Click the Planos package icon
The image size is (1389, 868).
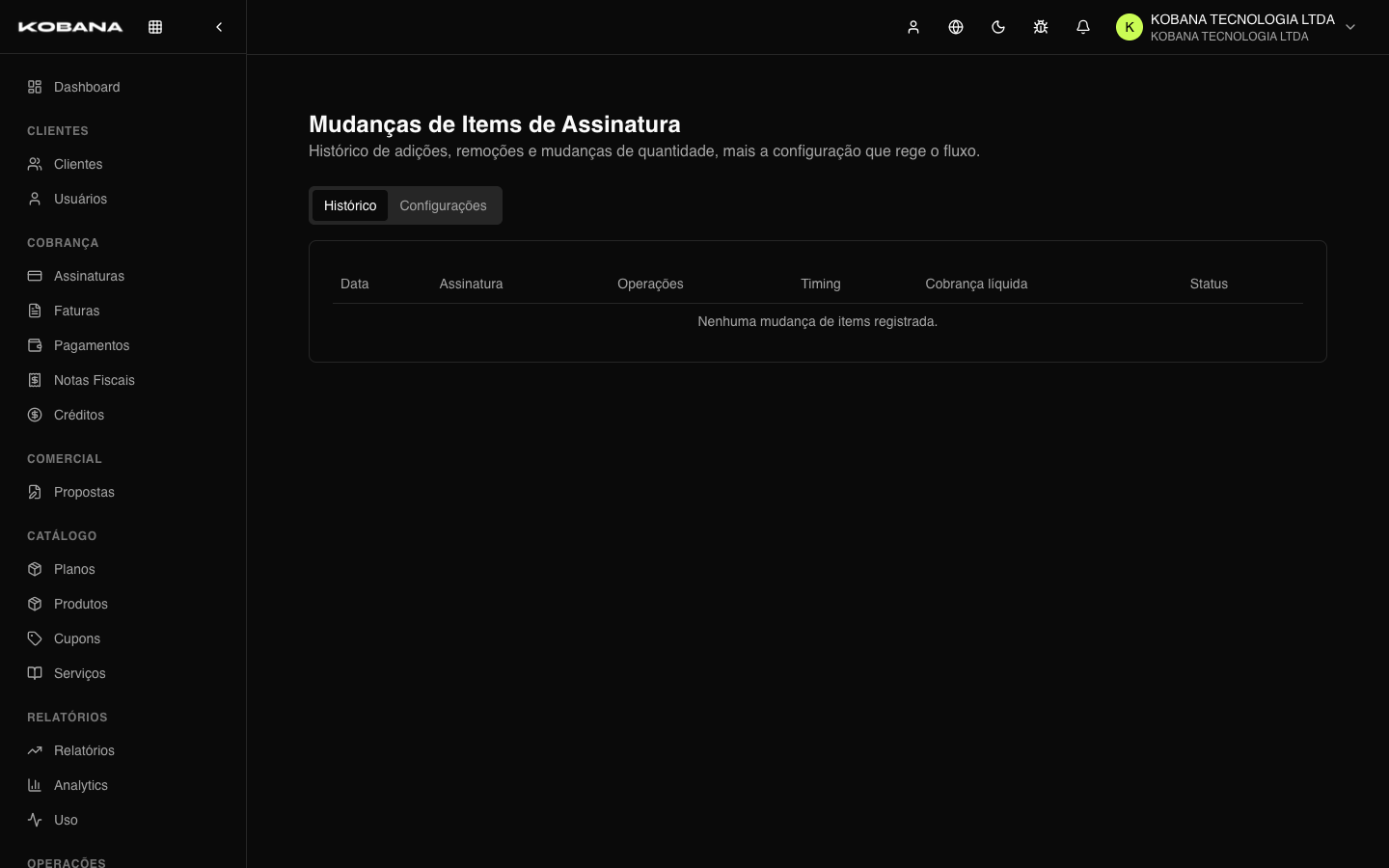pyautogui.click(x=35, y=569)
